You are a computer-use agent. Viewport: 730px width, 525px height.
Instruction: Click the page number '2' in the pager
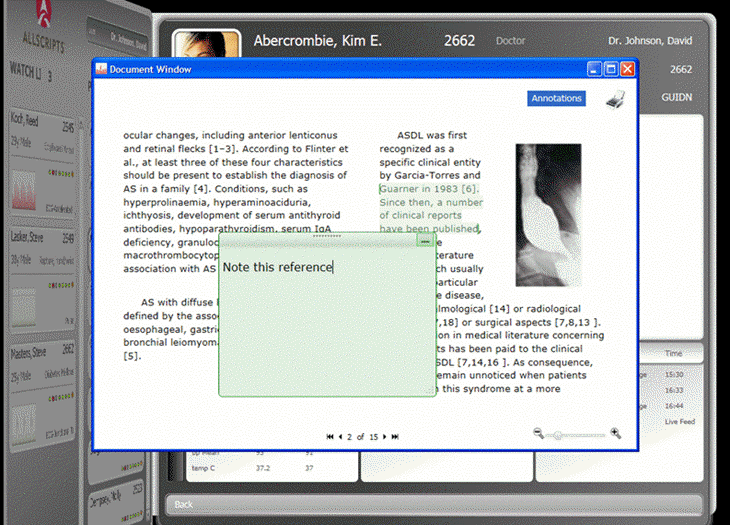point(349,437)
